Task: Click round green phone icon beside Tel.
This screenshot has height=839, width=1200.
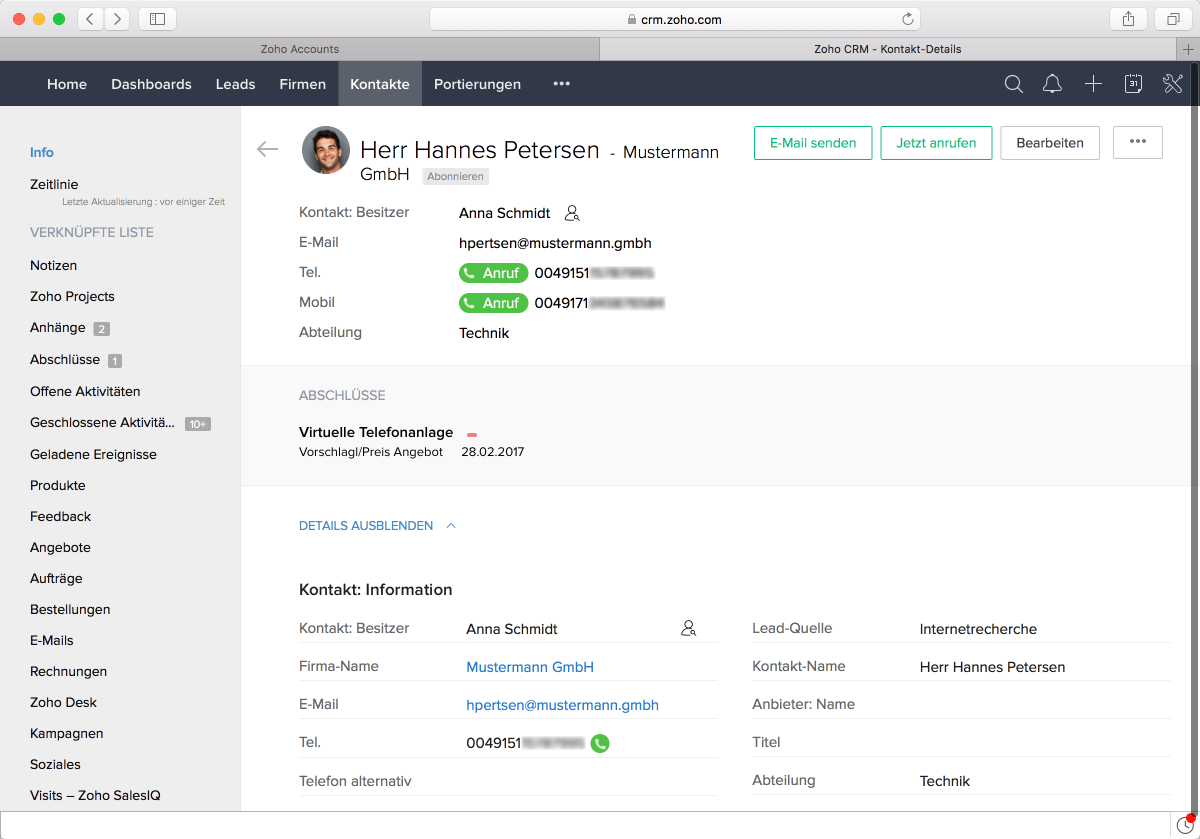Action: [x=600, y=743]
